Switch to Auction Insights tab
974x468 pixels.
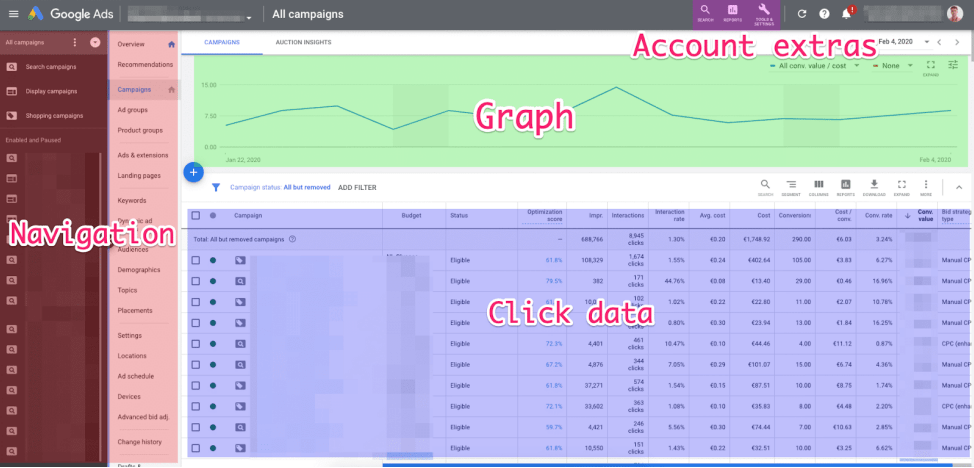pyautogui.click(x=303, y=42)
